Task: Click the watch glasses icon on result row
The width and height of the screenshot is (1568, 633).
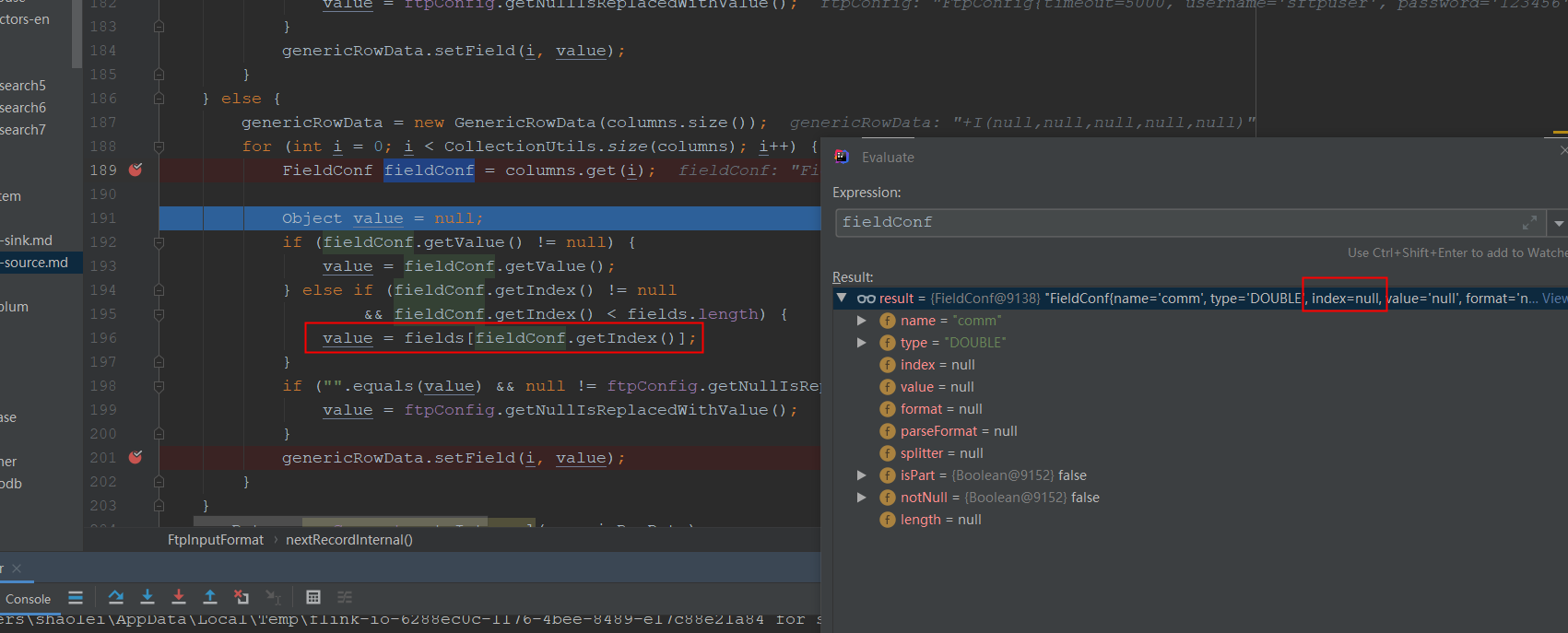Action: coord(866,298)
